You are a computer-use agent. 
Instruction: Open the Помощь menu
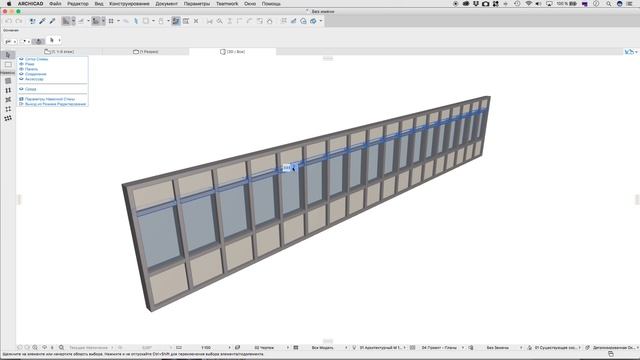click(x=271, y=4)
